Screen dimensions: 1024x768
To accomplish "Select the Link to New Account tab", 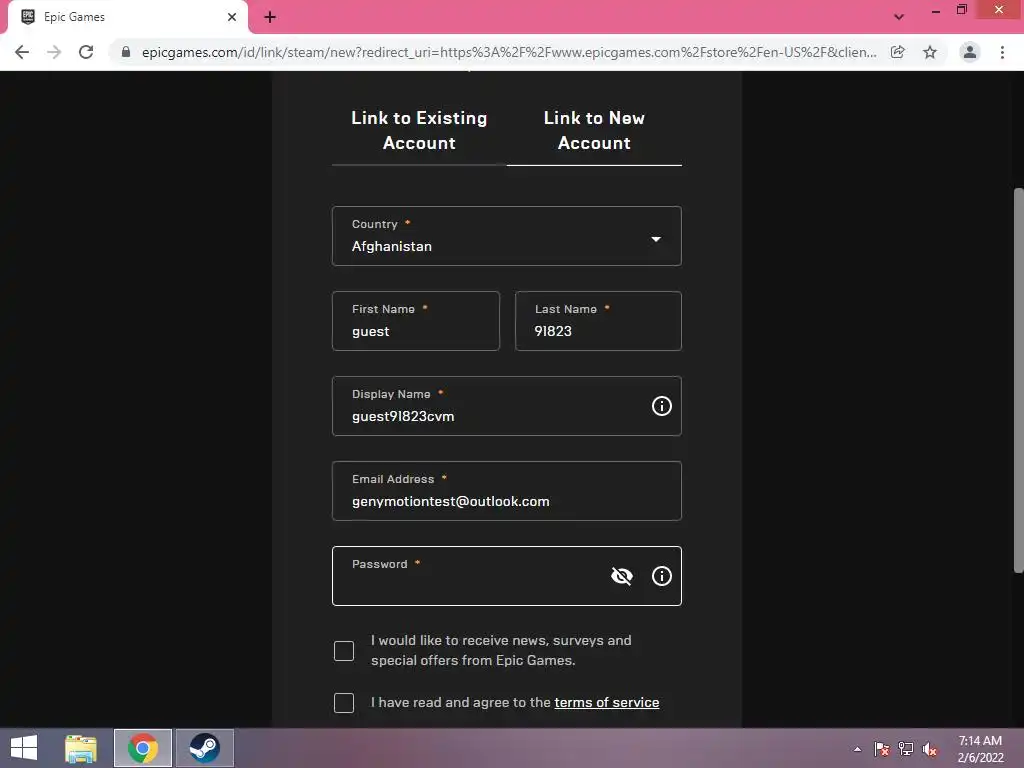I will 594,131.
